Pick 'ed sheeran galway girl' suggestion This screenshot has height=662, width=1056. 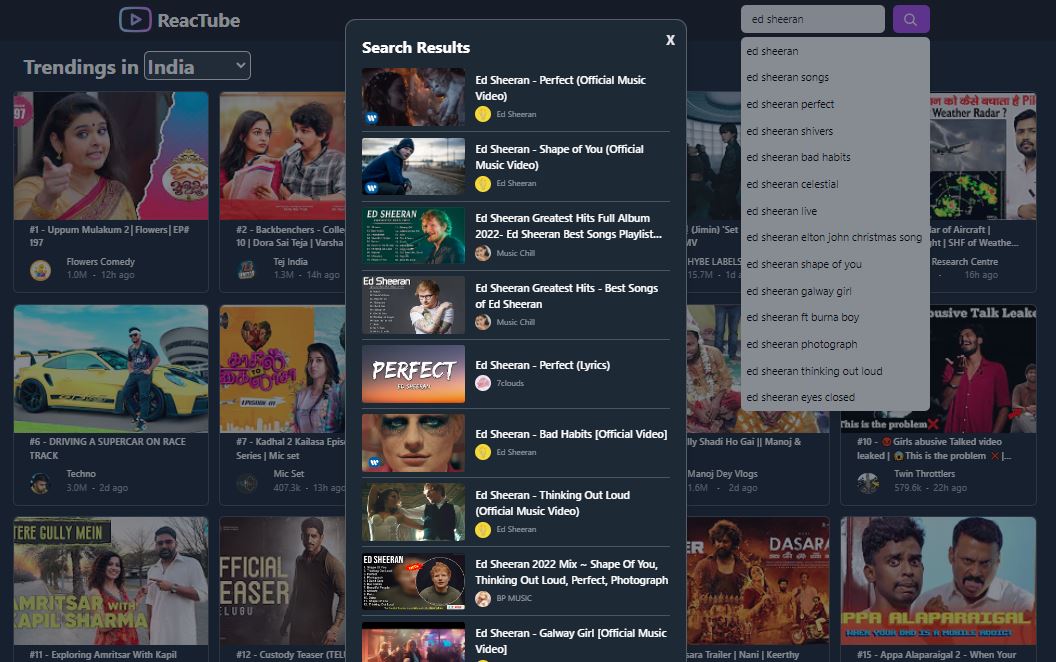click(835, 292)
